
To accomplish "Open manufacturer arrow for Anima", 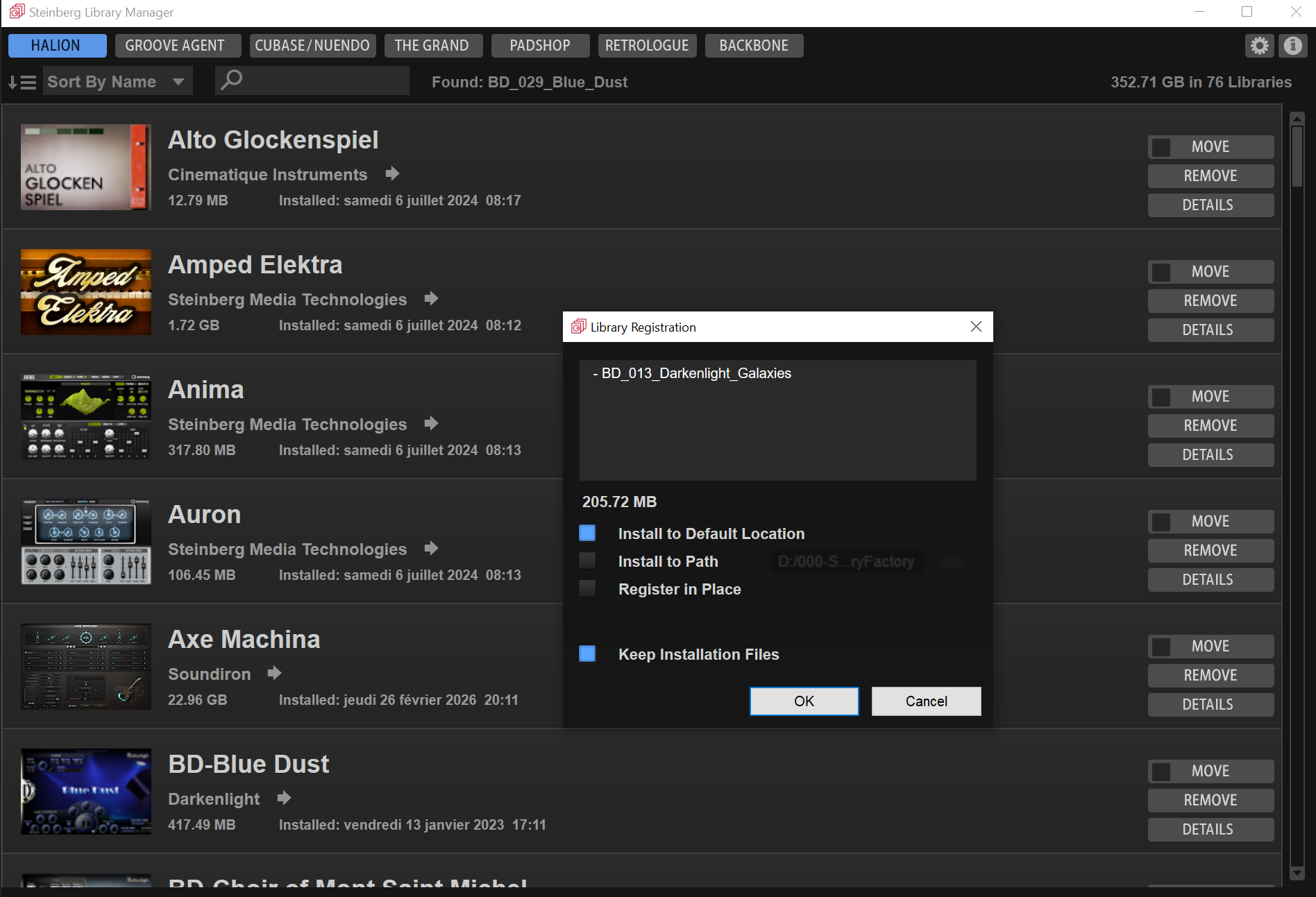I will 432,423.
